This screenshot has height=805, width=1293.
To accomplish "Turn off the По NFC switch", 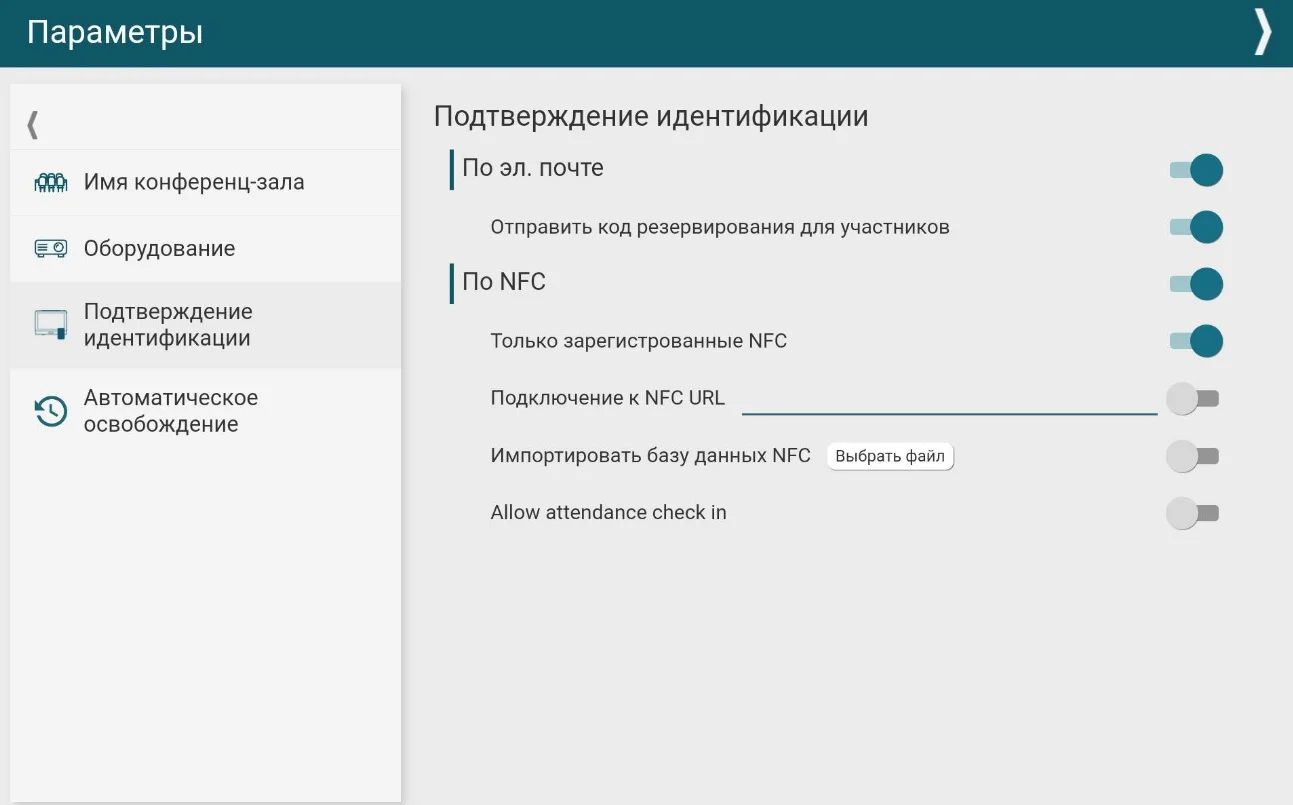I will 1196,284.
